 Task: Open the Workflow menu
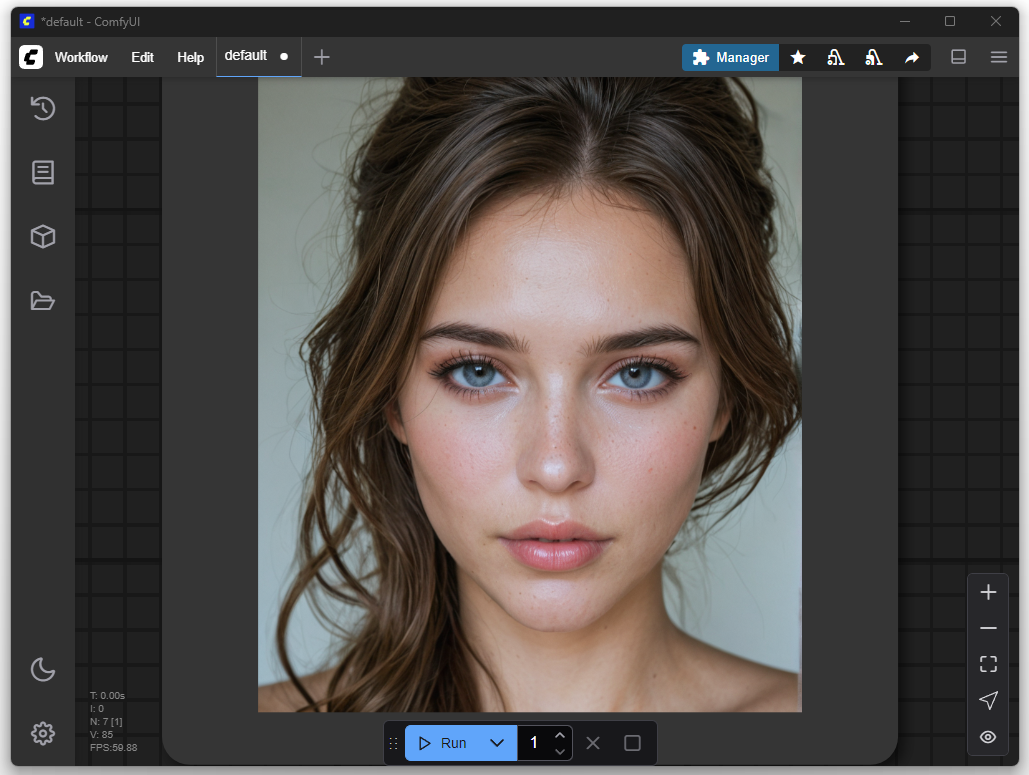[x=81, y=57]
